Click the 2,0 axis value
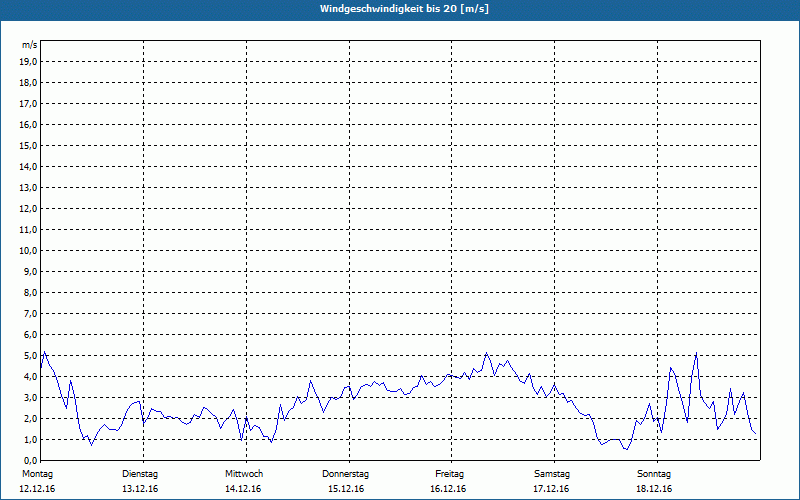 (x=30, y=418)
